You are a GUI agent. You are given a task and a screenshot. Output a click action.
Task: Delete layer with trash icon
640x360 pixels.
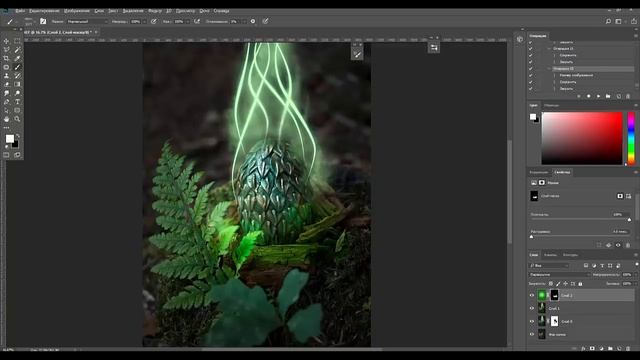click(629, 349)
